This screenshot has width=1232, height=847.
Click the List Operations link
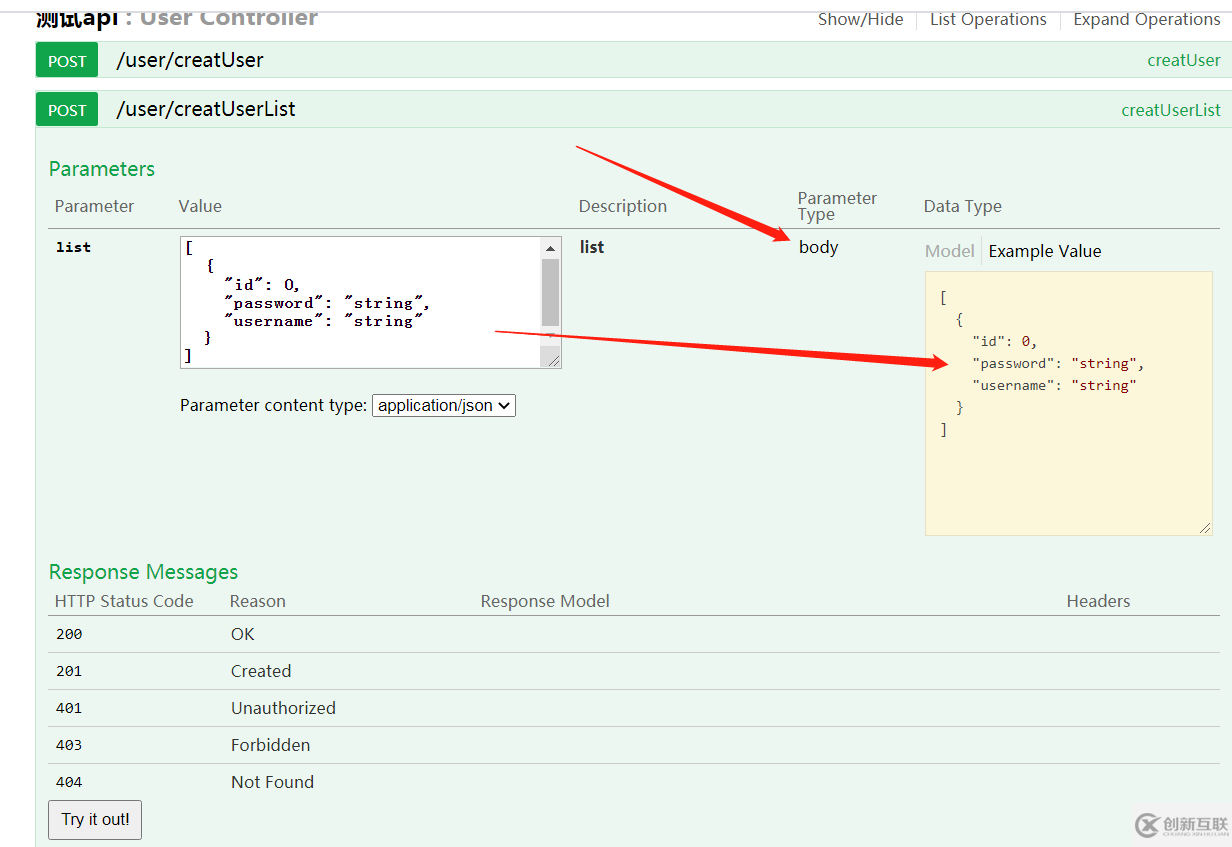click(988, 19)
